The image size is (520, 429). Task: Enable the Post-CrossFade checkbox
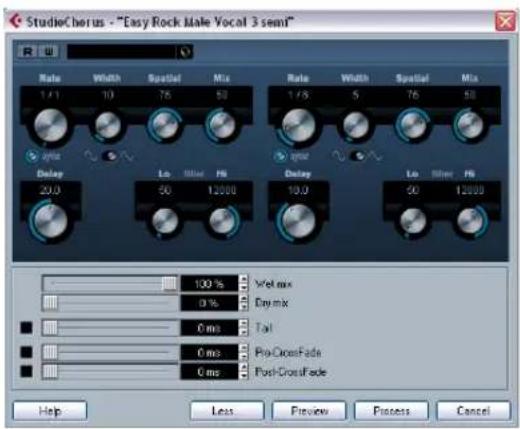[27, 371]
